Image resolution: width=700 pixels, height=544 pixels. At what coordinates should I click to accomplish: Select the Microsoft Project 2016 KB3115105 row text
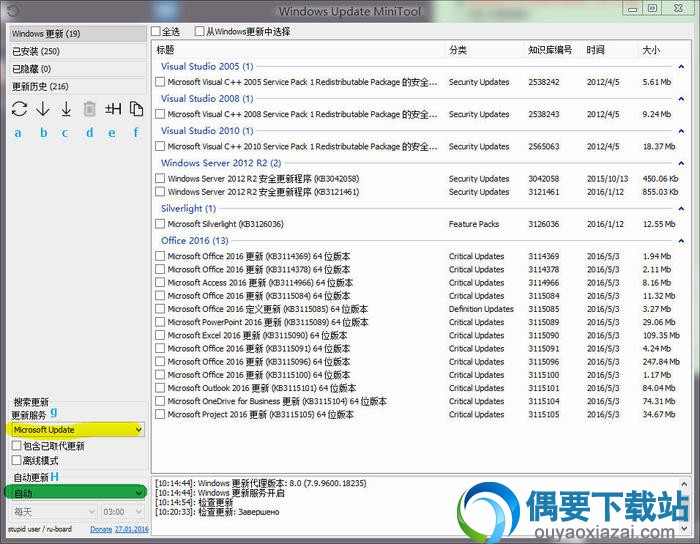(261, 415)
